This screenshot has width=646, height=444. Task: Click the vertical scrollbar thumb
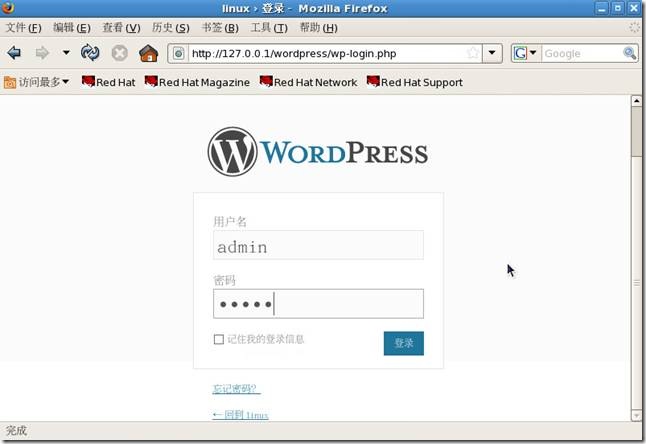coord(637,131)
